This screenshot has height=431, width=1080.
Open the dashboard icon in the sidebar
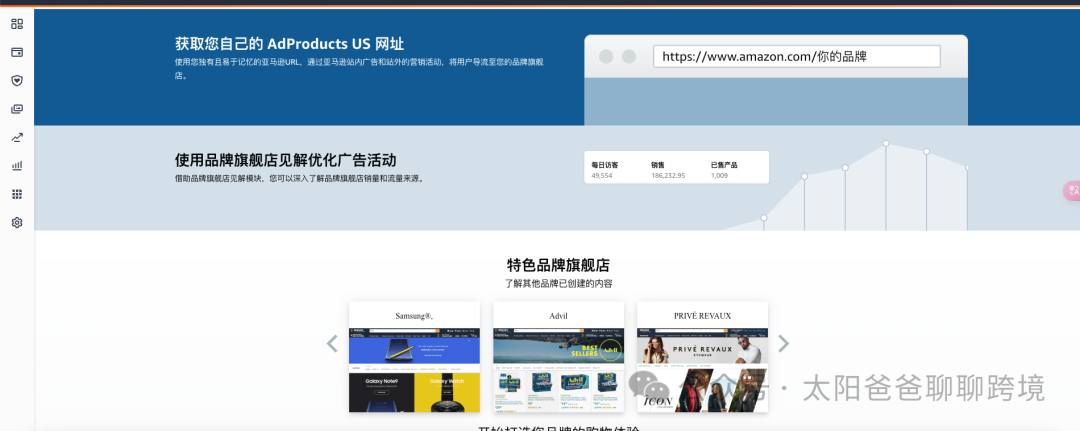point(17,23)
